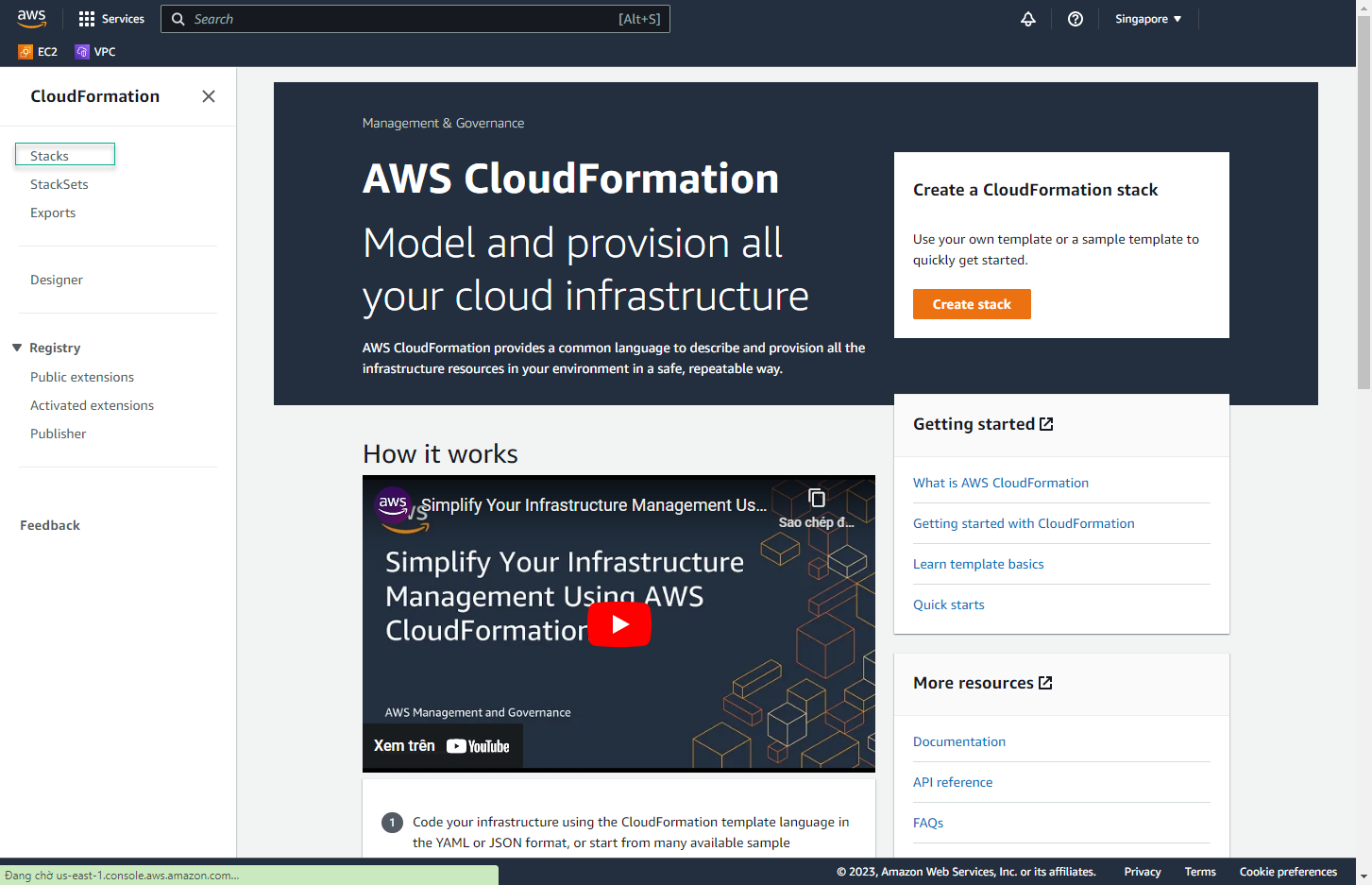This screenshot has height=885, width=1372.
Task: Click the VPC shortcut icon
Action: click(x=82, y=52)
